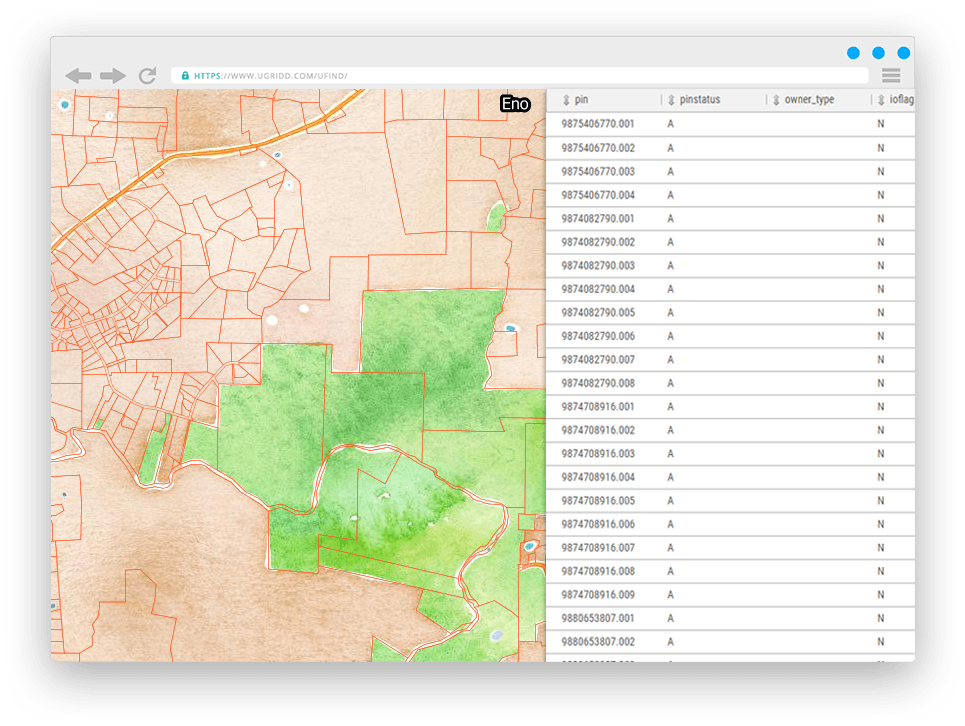Select row with pin 9874708916.009
The height and width of the screenshot is (726, 965).
pos(598,595)
